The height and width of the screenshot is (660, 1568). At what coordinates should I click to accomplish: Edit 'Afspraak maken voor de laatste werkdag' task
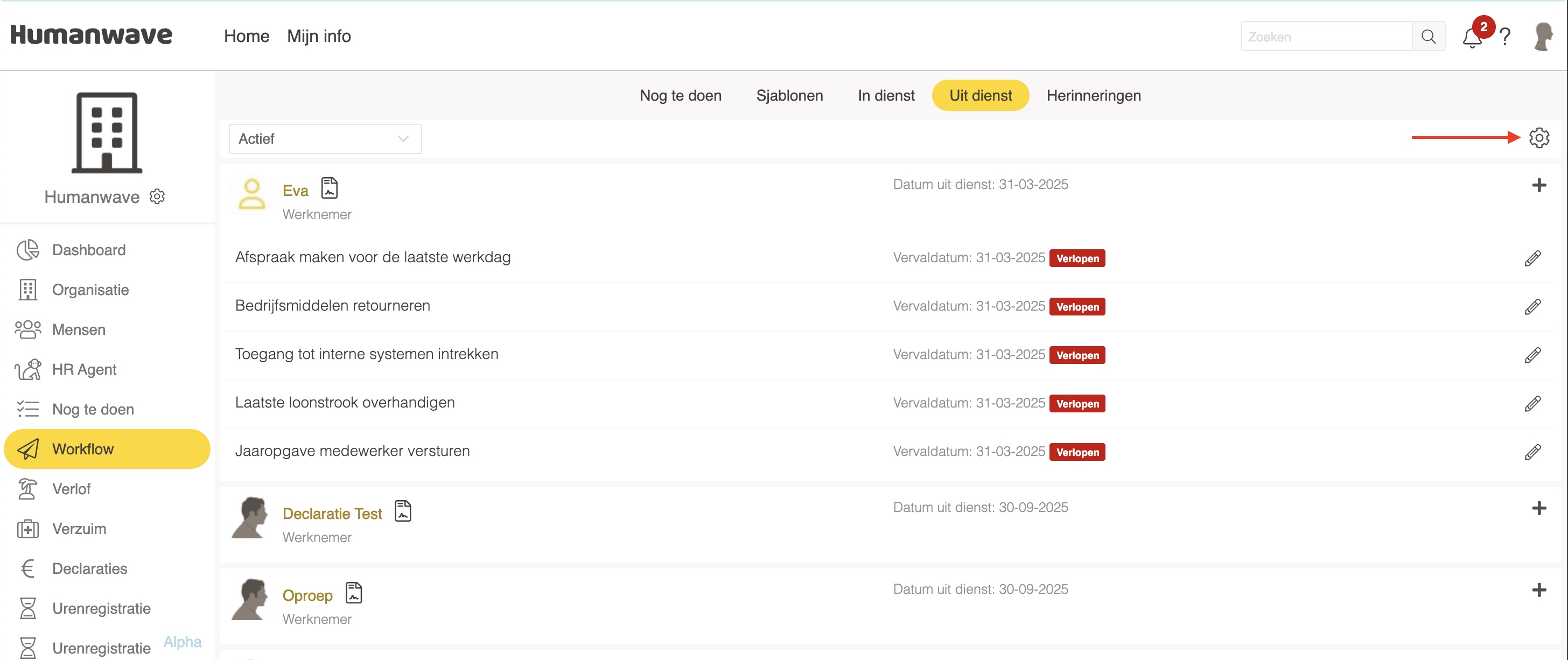click(1532, 258)
